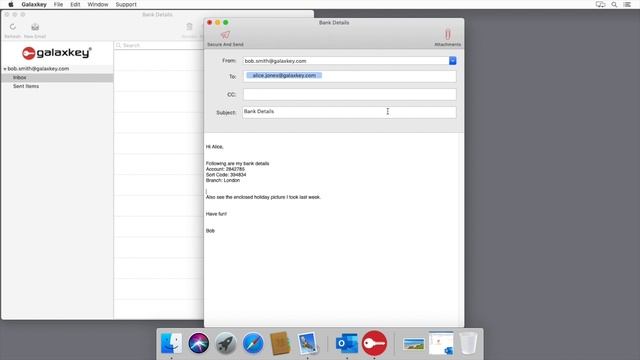Click Refresh icon in main Galaxkey window
640x360 pixels.
coord(13,27)
